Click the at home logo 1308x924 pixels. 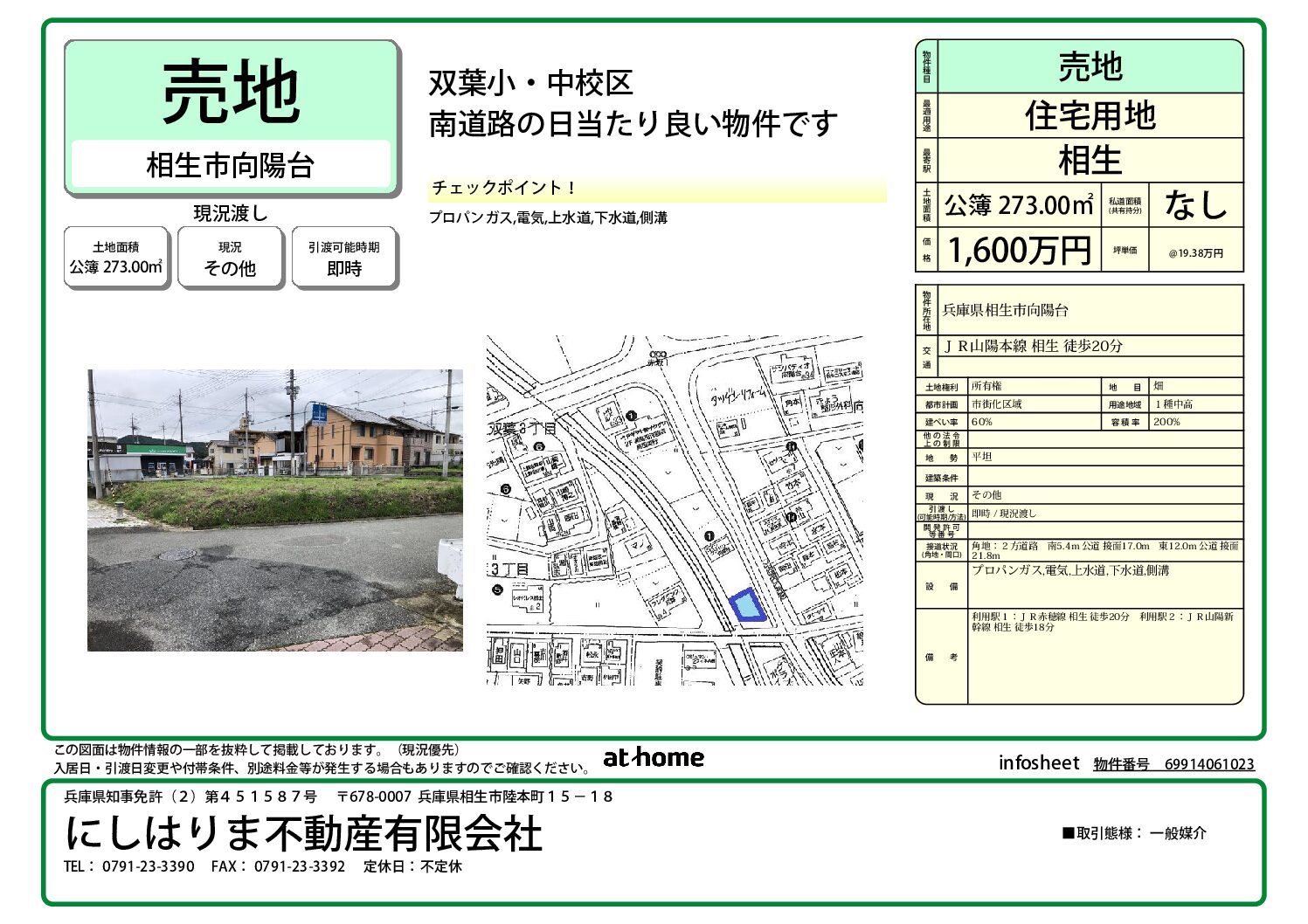click(654, 757)
